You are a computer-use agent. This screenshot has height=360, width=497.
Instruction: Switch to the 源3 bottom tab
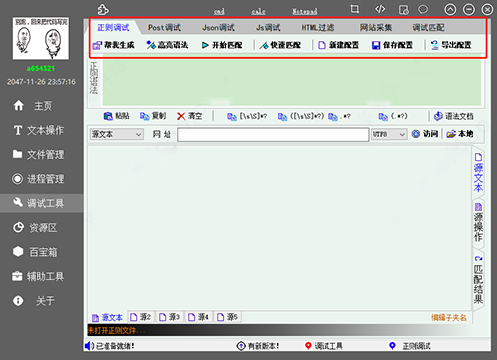(x=169, y=317)
